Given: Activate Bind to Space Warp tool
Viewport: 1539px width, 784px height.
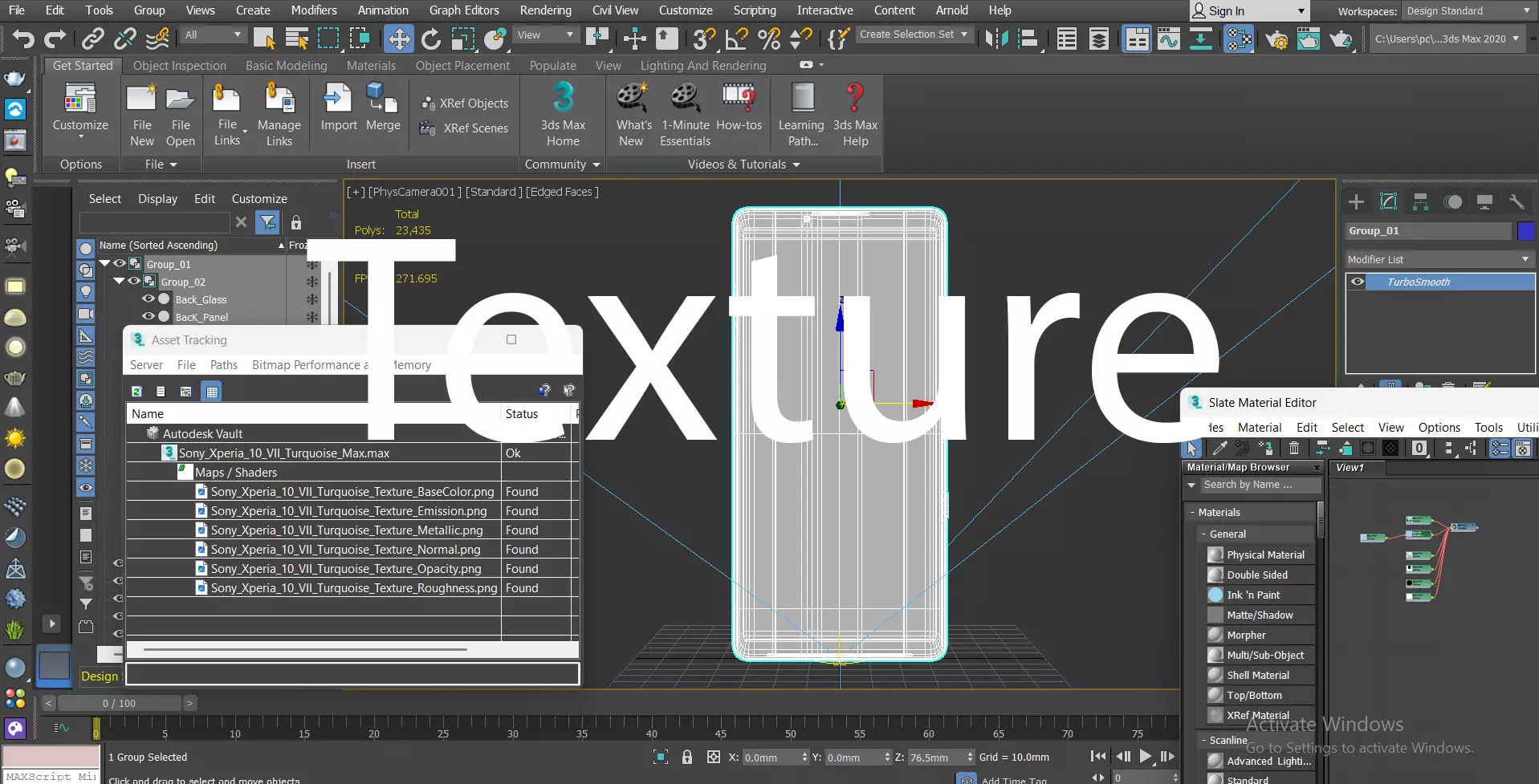Looking at the screenshot, I should point(158,39).
